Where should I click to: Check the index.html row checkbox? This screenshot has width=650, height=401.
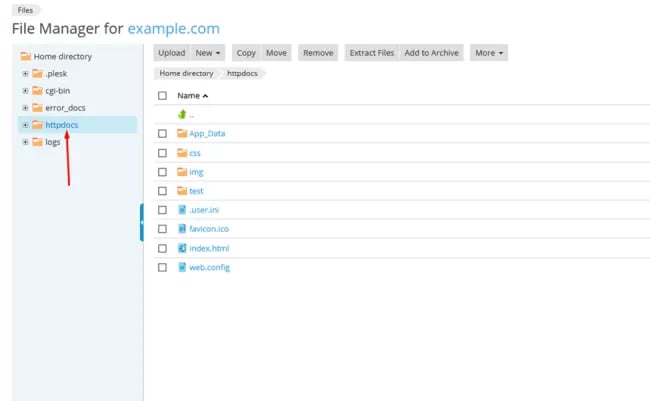click(x=162, y=248)
